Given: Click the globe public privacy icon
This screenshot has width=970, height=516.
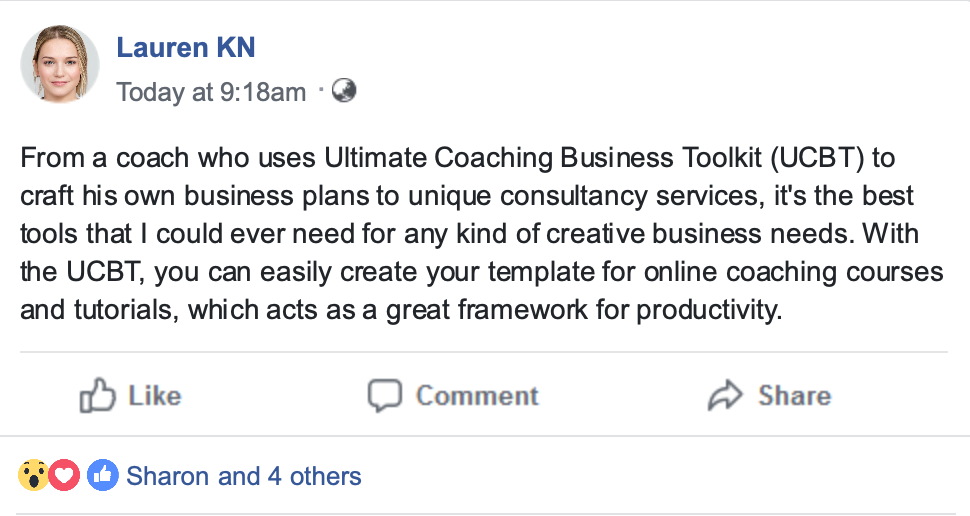Looking at the screenshot, I should tap(344, 91).
